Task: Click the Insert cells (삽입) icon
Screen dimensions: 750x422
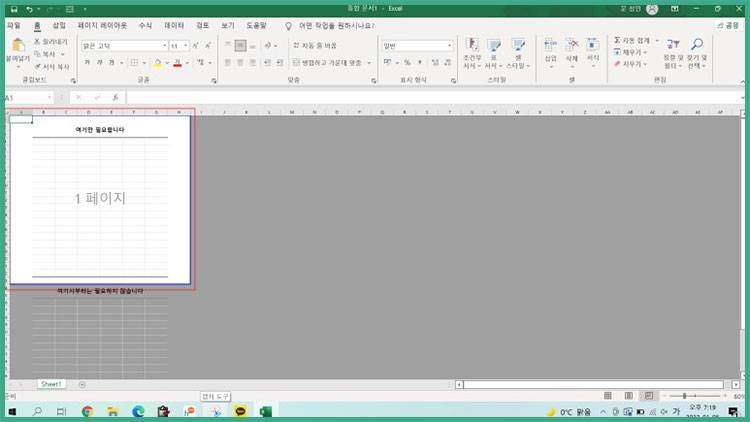Action: coord(551,45)
